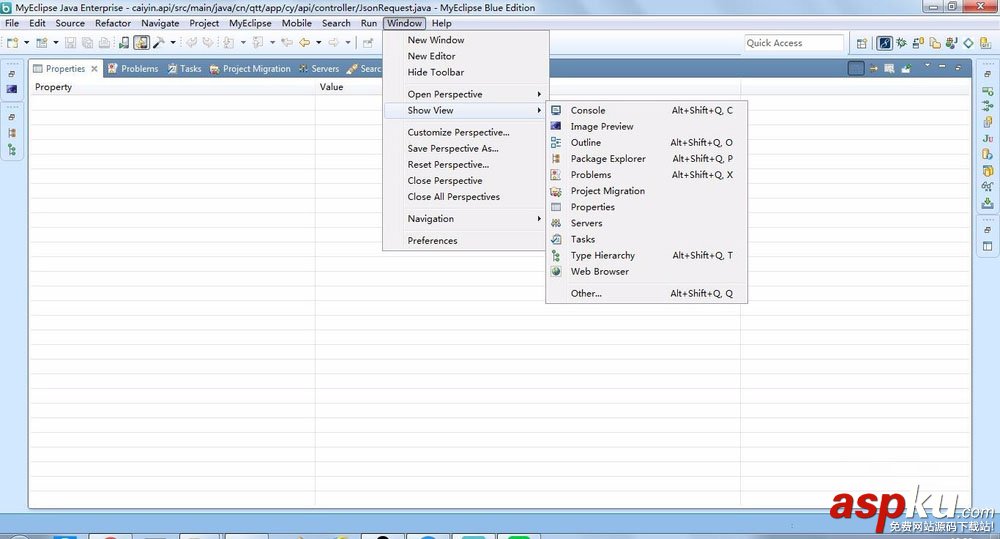Click the green download-arrow icon in right sidebar
The width and height of the screenshot is (1000, 539).
pos(988,203)
